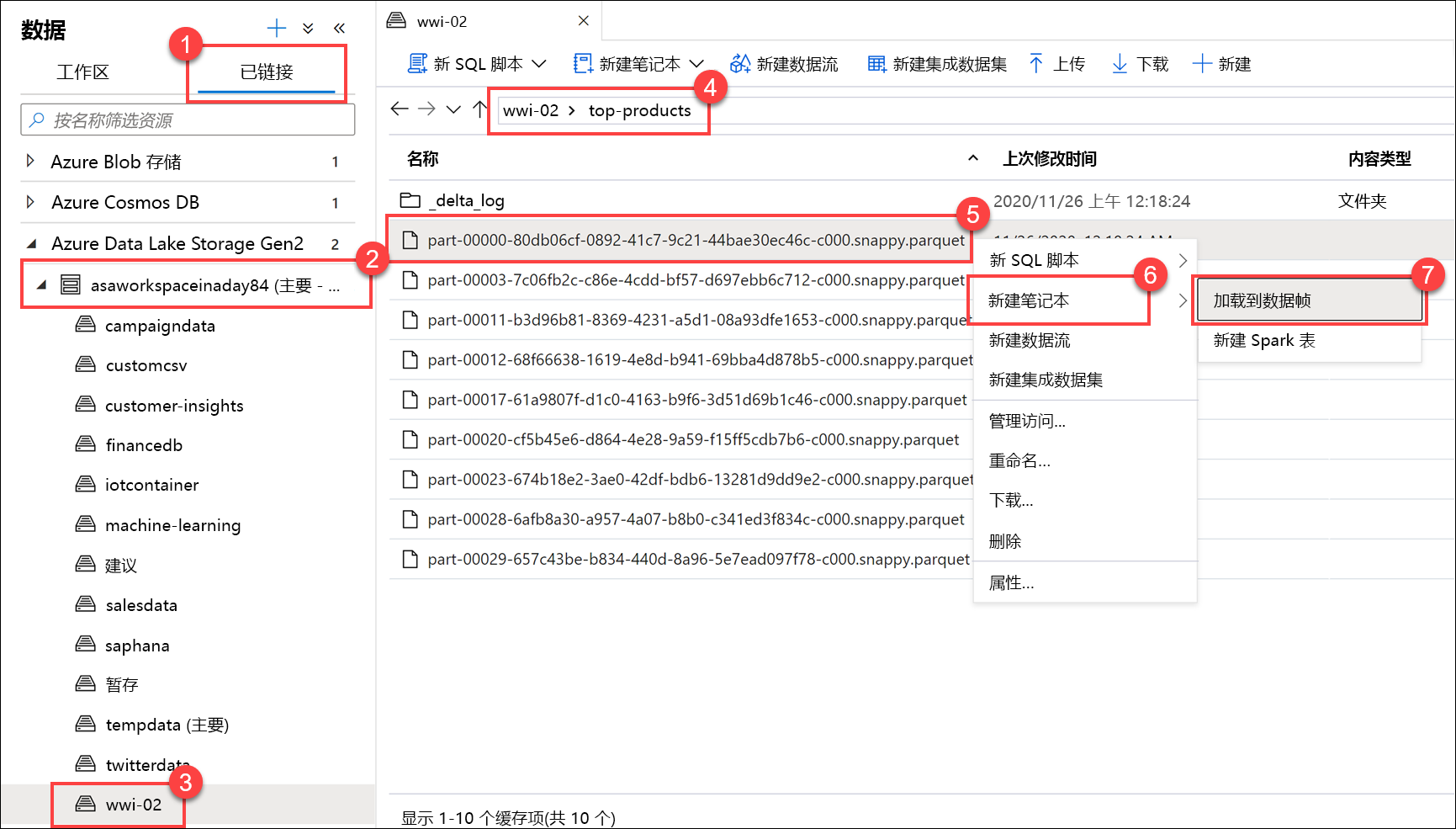This screenshot has height=829, width=1456.
Task: Choose 加载到数据帧 in the submenu
Action: tap(1310, 300)
